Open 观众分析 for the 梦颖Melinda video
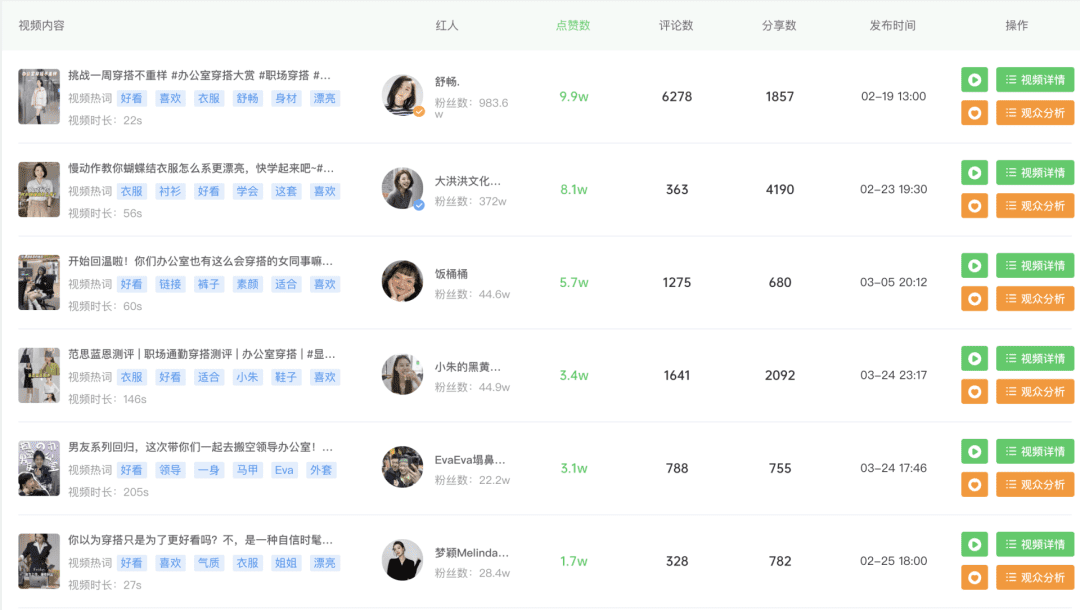Viewport: 1080px width, 610px height. point(1035,578)
